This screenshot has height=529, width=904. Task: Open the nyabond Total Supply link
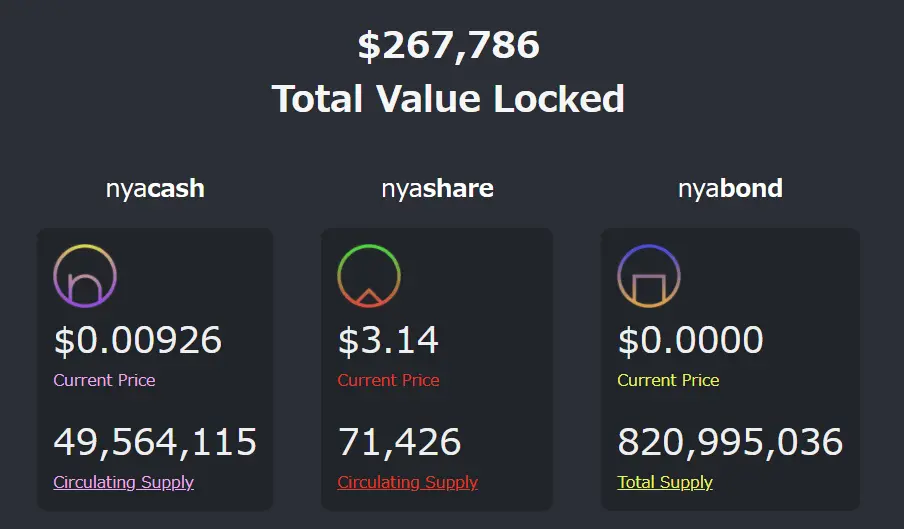click(665, 482)
